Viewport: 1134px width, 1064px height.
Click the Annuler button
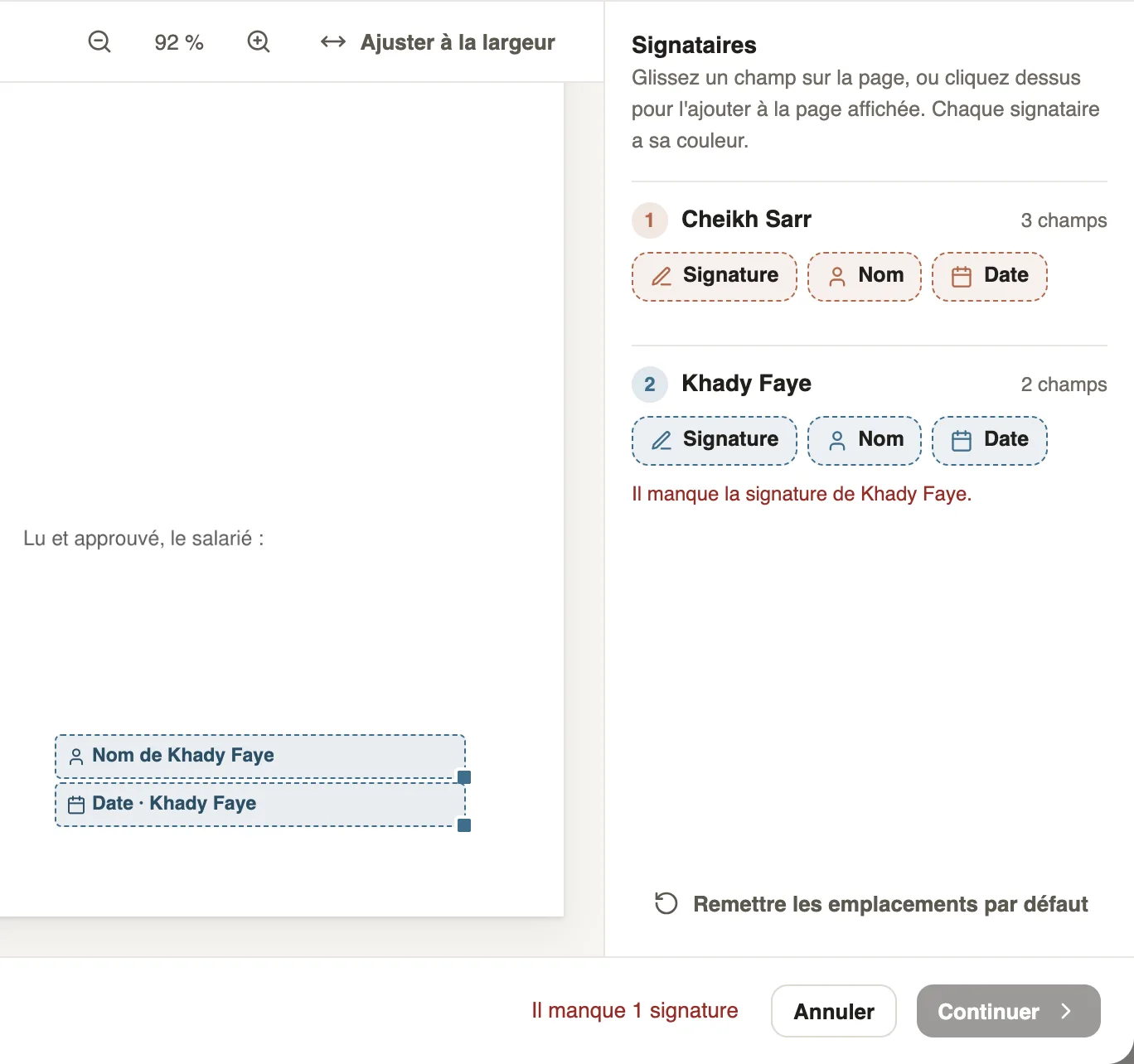(x=834, y=1011)
